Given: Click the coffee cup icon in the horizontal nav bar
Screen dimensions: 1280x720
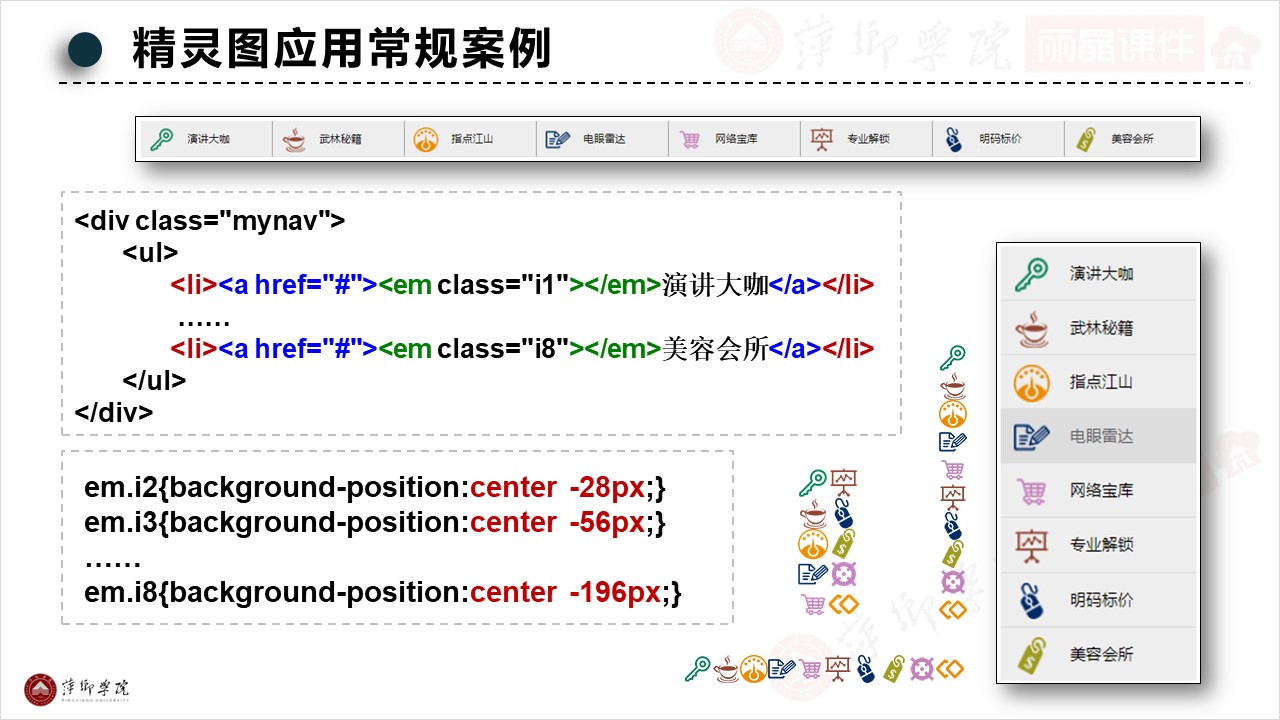Looking at the screenshot, I should pyautogui.click(x=294, y=140).
